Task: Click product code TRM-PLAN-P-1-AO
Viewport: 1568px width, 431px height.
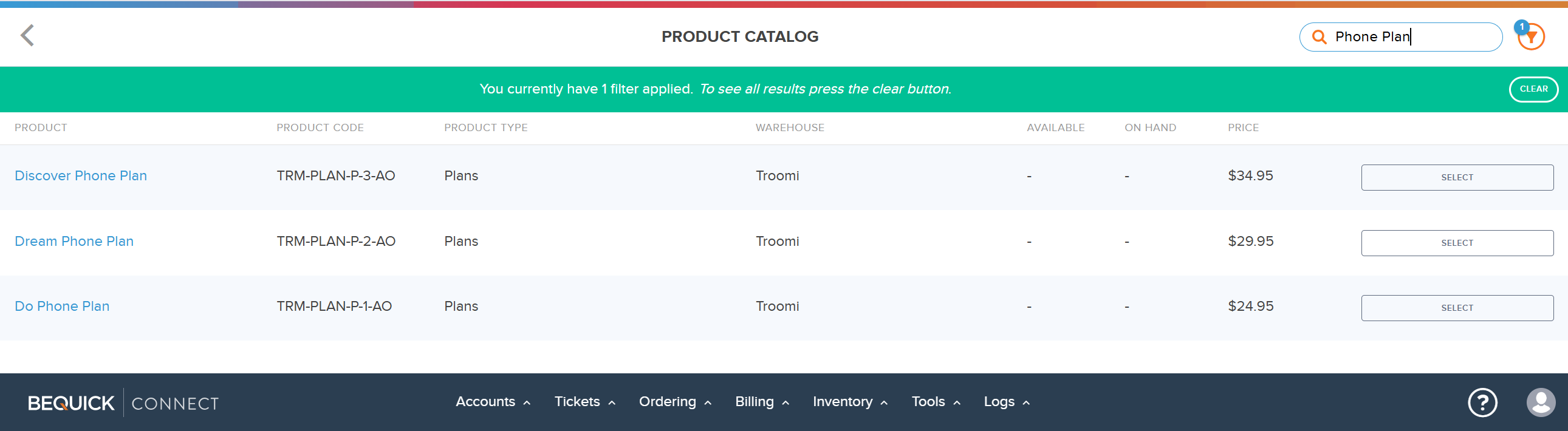Action: (x=334, y=307)
